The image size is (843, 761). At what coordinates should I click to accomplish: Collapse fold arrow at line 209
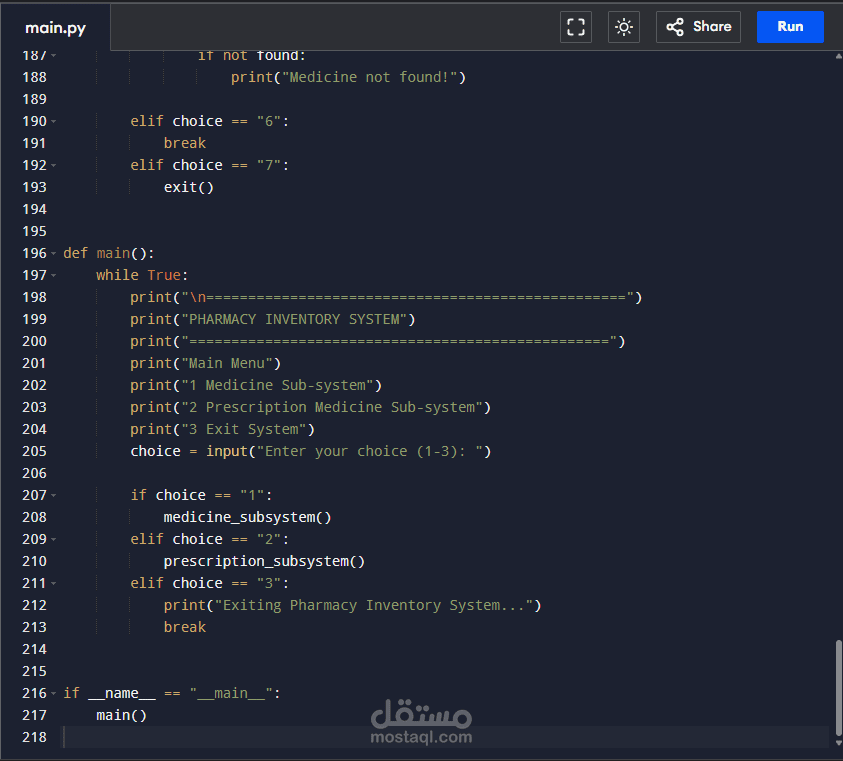[53, 540]
